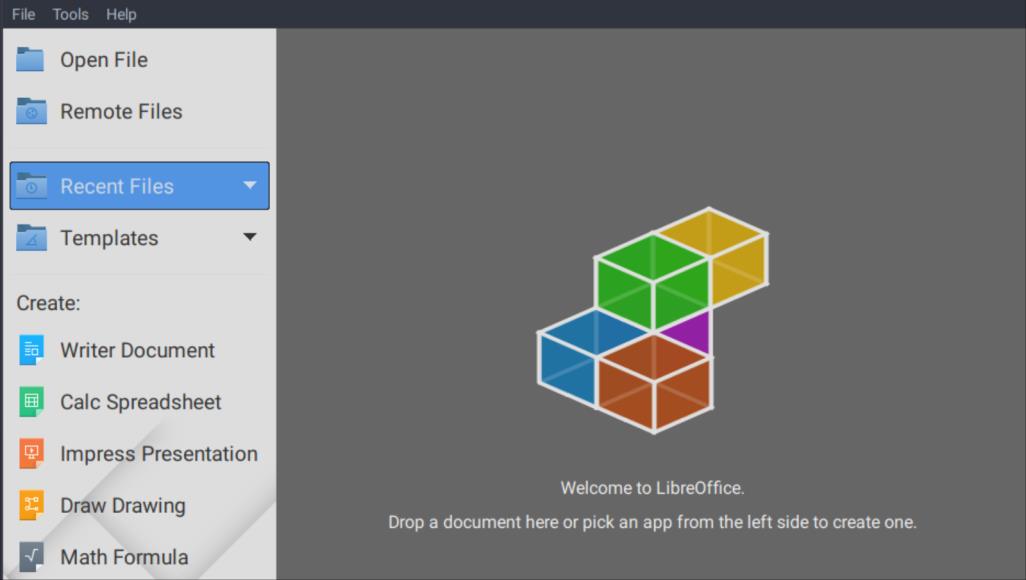Select the Remote Files text label
Image resolution: width=1026 pixels, height=580 pixels.
click(x=121, y=112)
